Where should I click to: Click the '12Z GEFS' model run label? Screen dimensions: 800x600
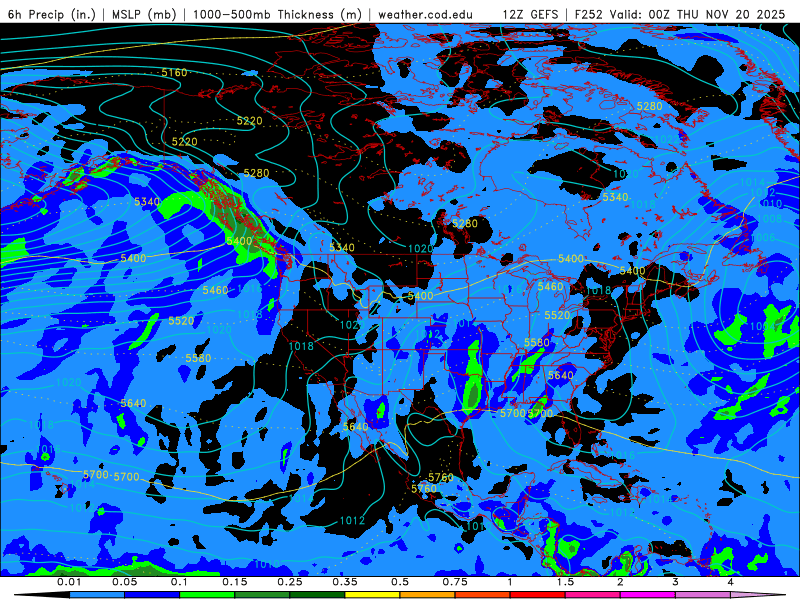[x=530, y=15]
